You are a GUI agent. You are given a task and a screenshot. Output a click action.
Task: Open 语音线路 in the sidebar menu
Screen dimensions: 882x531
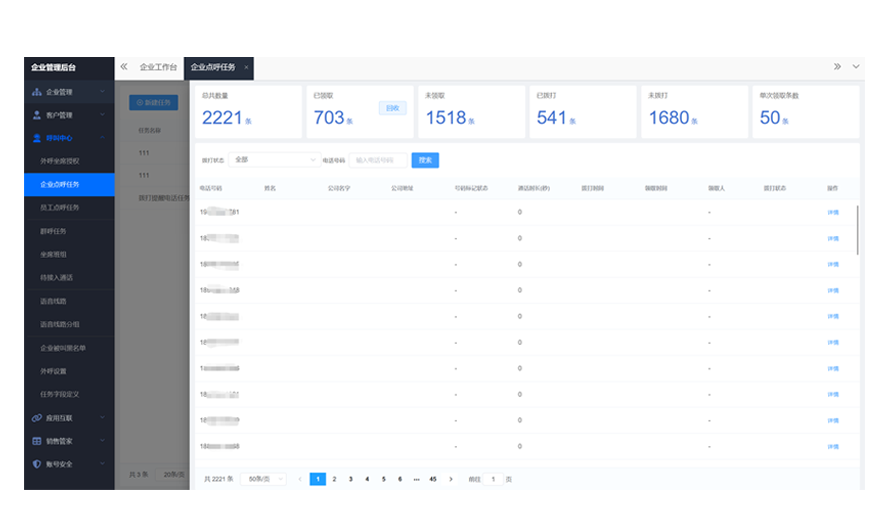pyautogui.click(x=54, y=301)
